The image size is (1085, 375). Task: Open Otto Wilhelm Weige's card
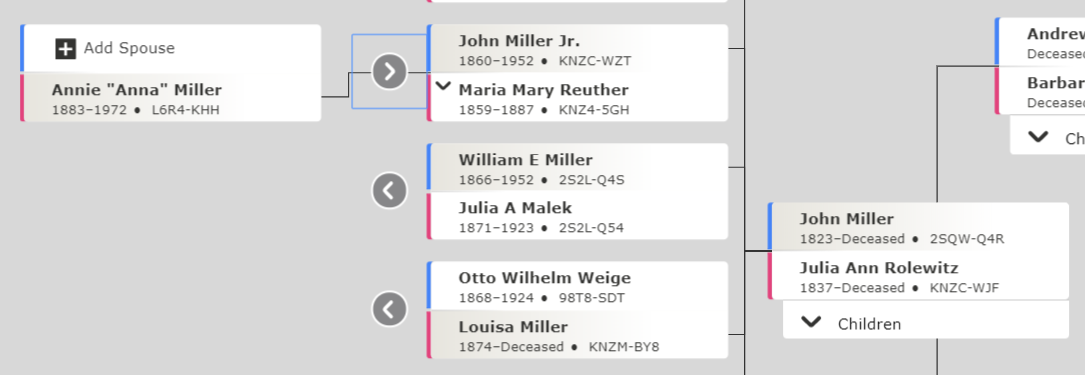(x=578, y=286)
